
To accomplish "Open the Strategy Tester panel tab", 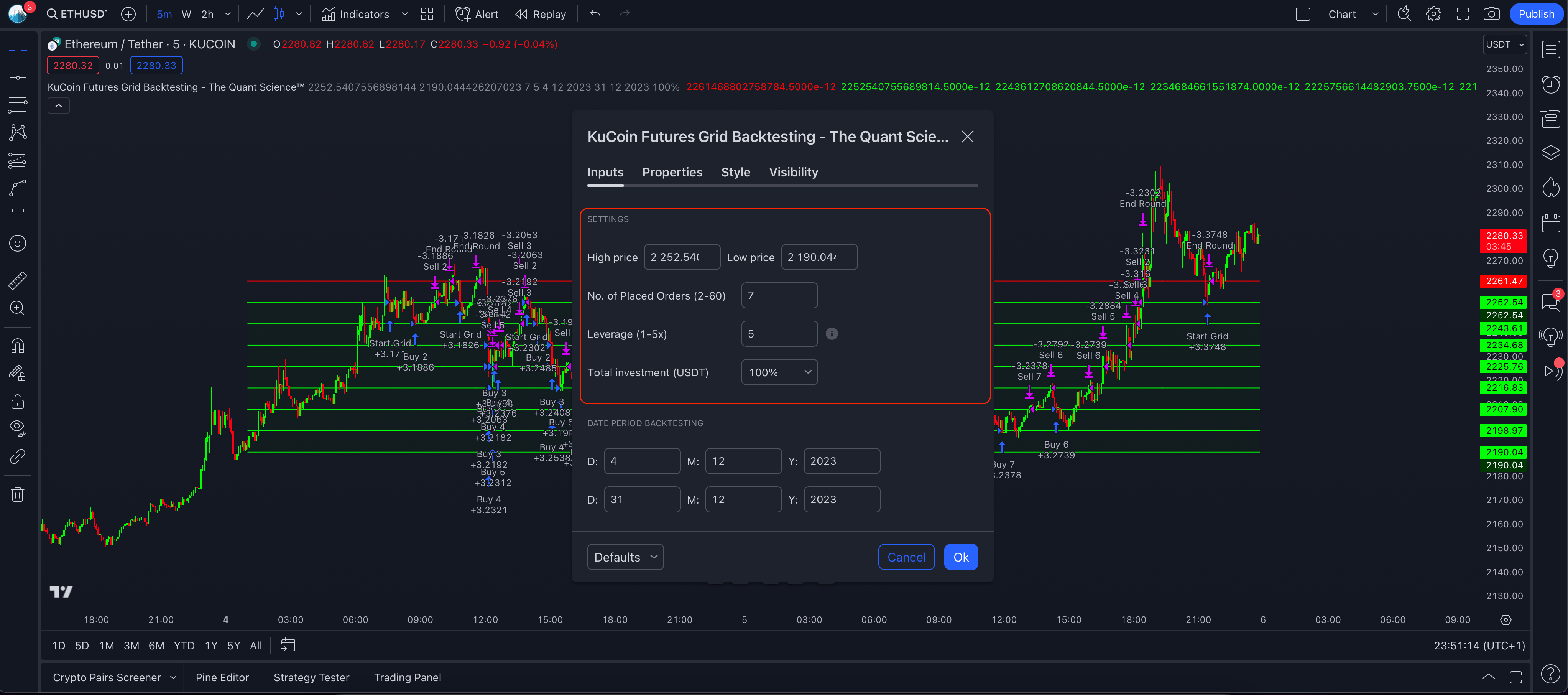I will [311, 677].
